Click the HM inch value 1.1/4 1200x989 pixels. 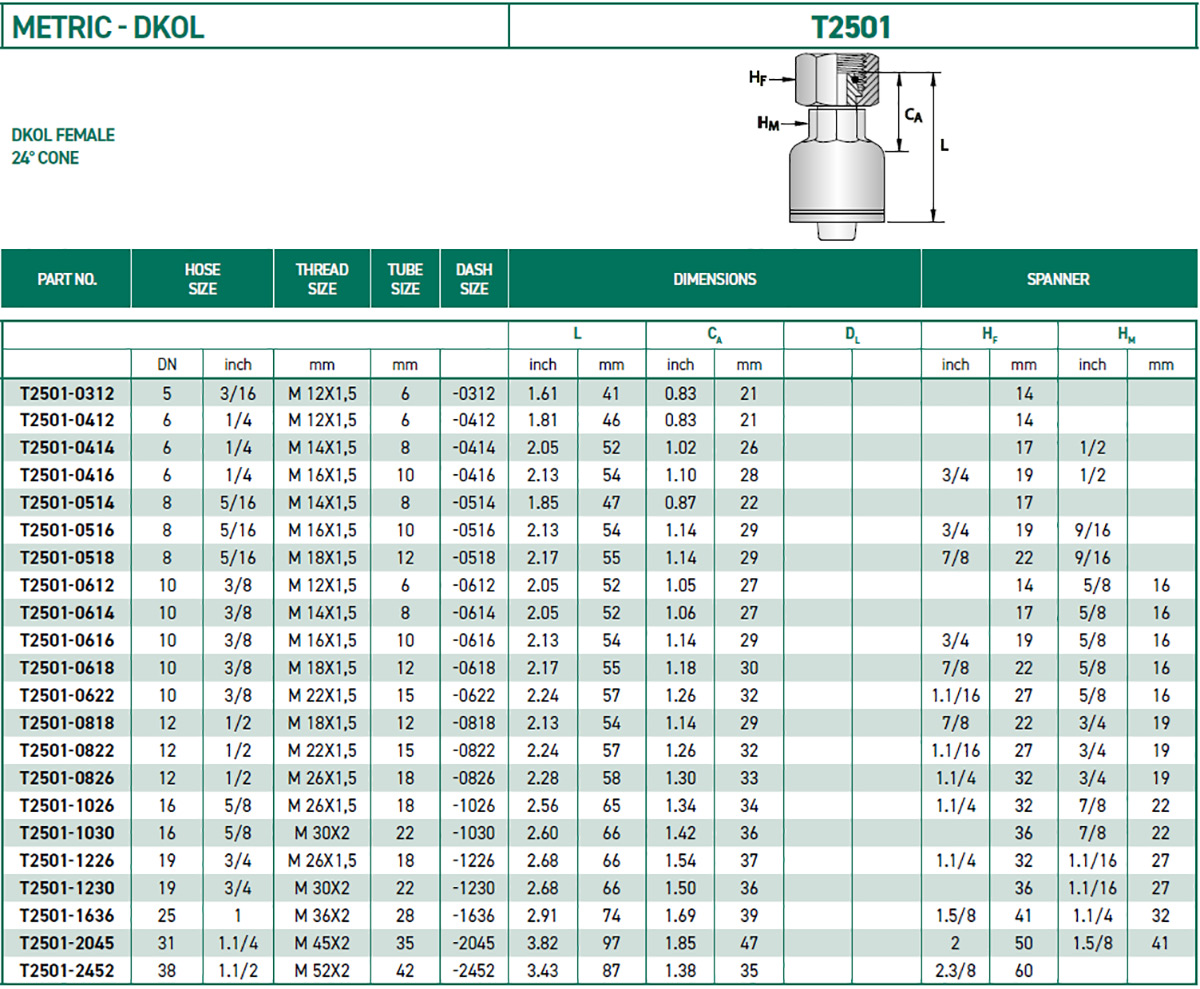click(1093, 915)
